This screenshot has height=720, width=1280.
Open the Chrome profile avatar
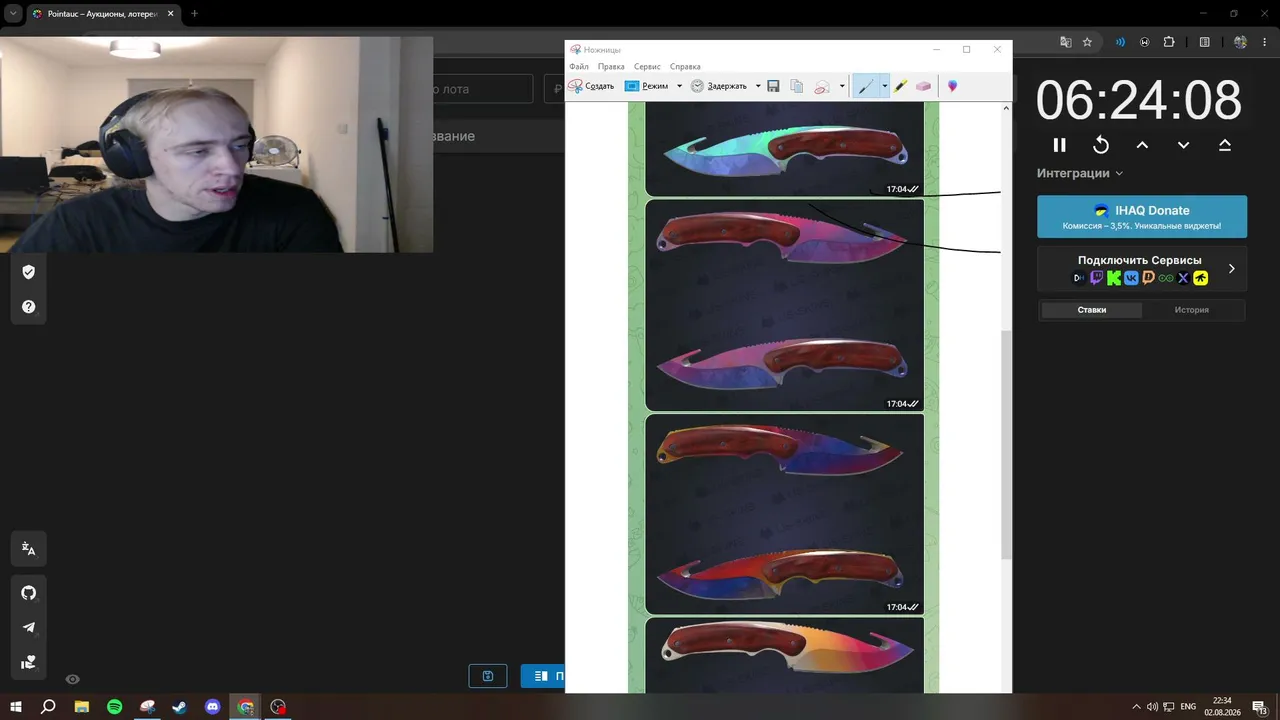(1240, 42)
